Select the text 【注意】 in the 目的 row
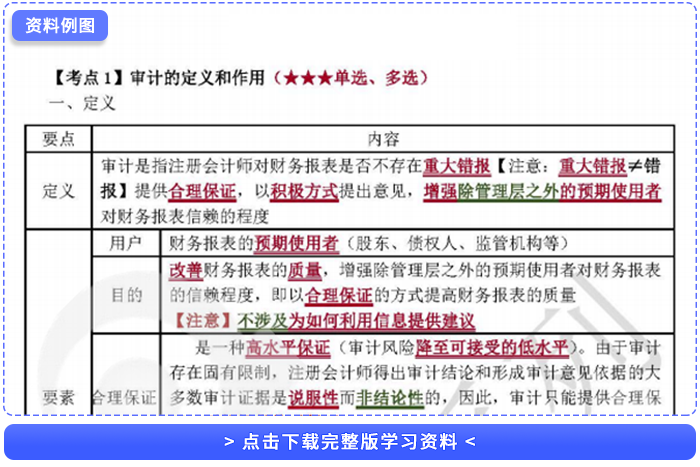700x467 pixels. [202, 321]
